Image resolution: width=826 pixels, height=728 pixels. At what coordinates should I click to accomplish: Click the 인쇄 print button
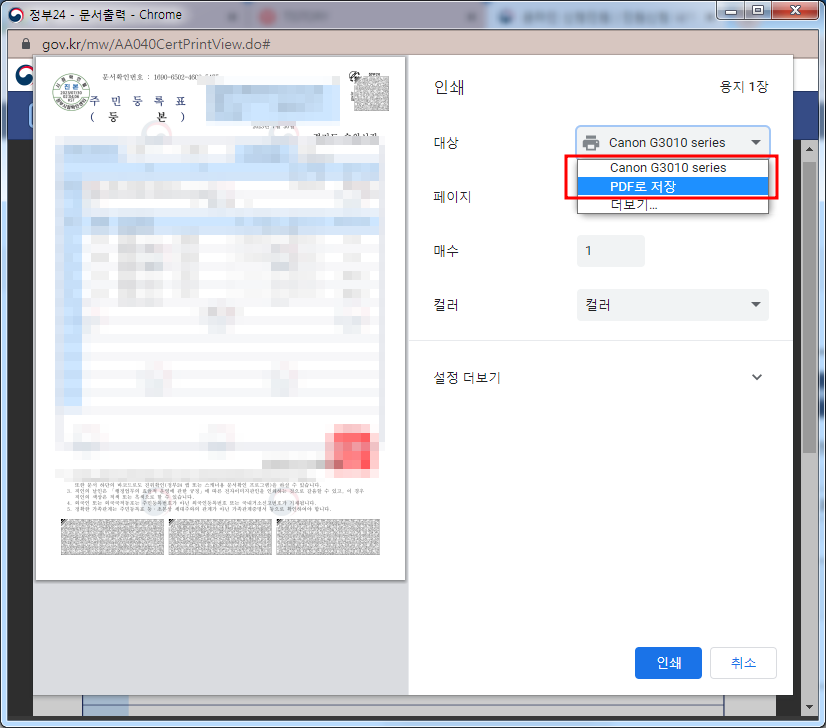668,662
